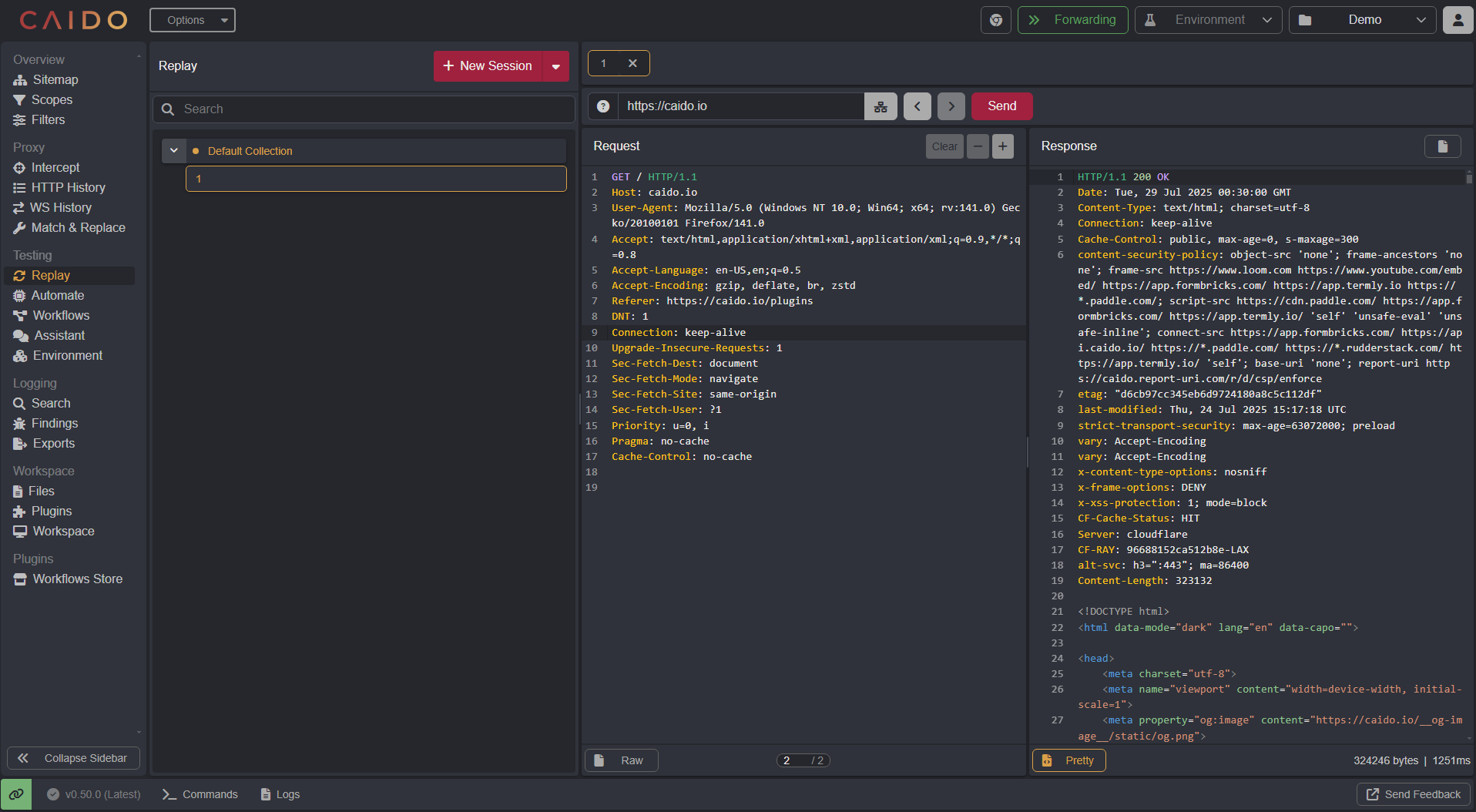Click the Collapse Sidebar button

[74, 758]
